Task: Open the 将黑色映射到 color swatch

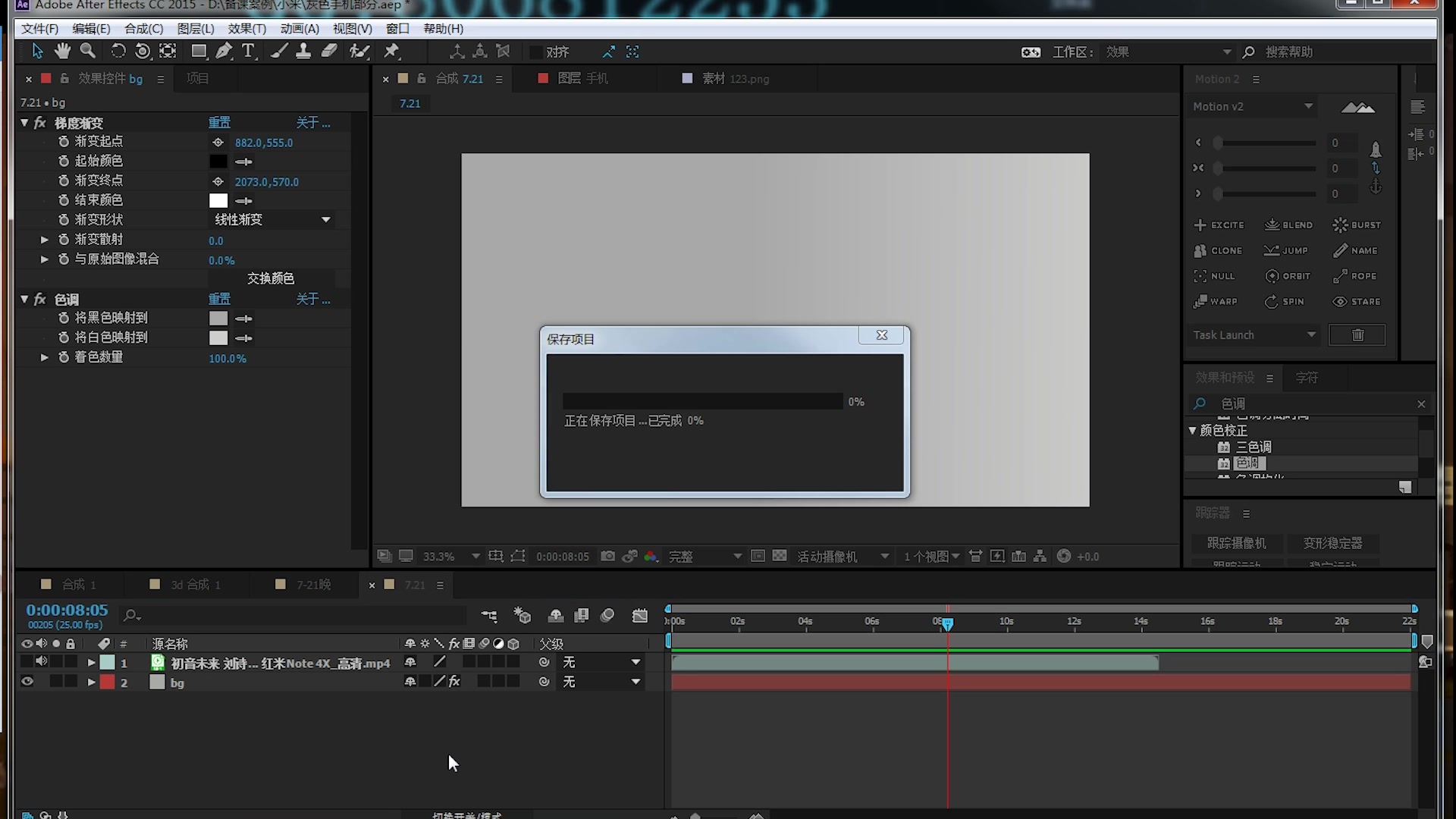Action: [218, 318]
